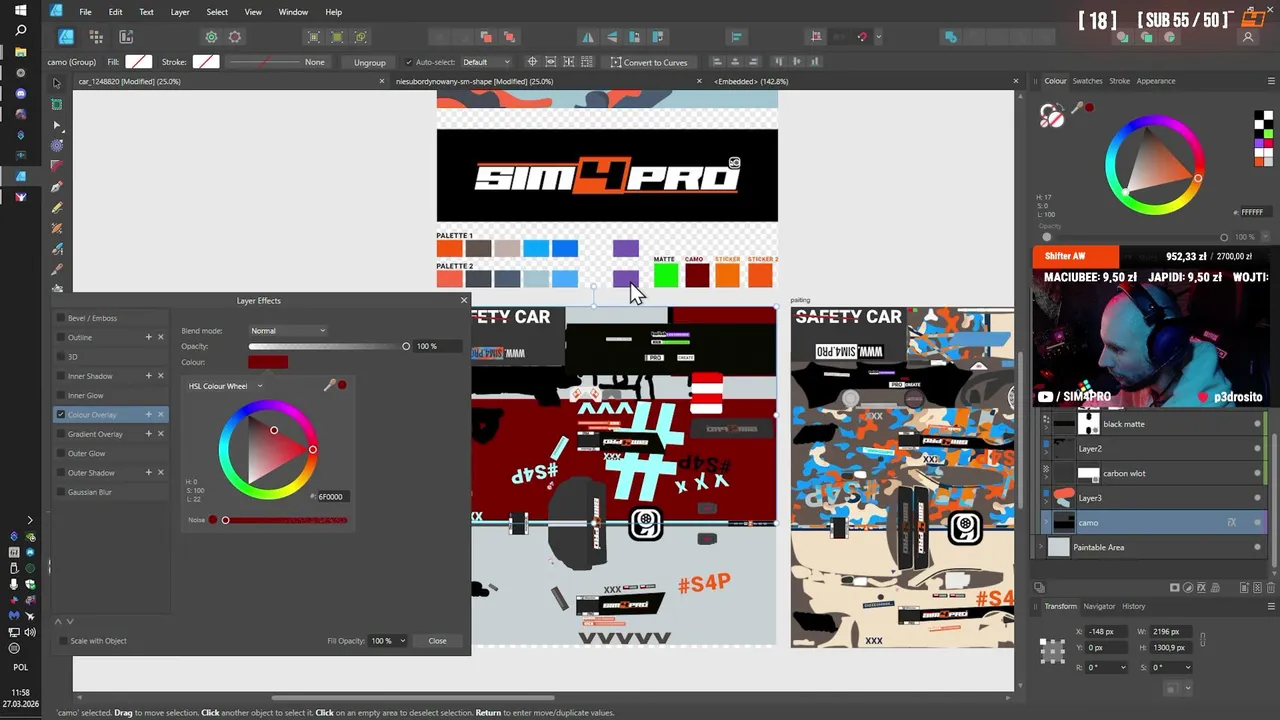Viewport: 1280px width, 720px height.
Task: Switch to car_1248820 document tab
Action: [130, 81]
